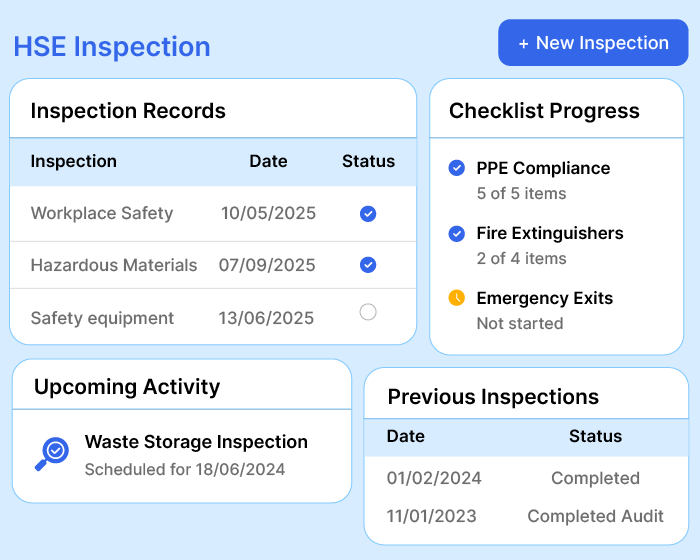The width and height of the screenshot is (700, 560).
Task: Open the Safety equipment inspection row
Action: (102, 318)
